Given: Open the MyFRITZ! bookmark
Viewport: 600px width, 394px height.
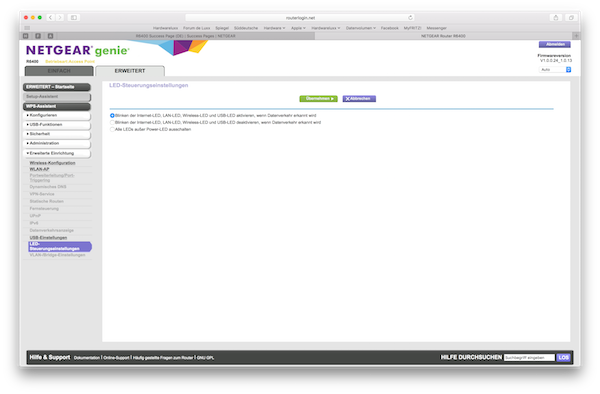Looking at the screenshot, I should coord(412,28).
